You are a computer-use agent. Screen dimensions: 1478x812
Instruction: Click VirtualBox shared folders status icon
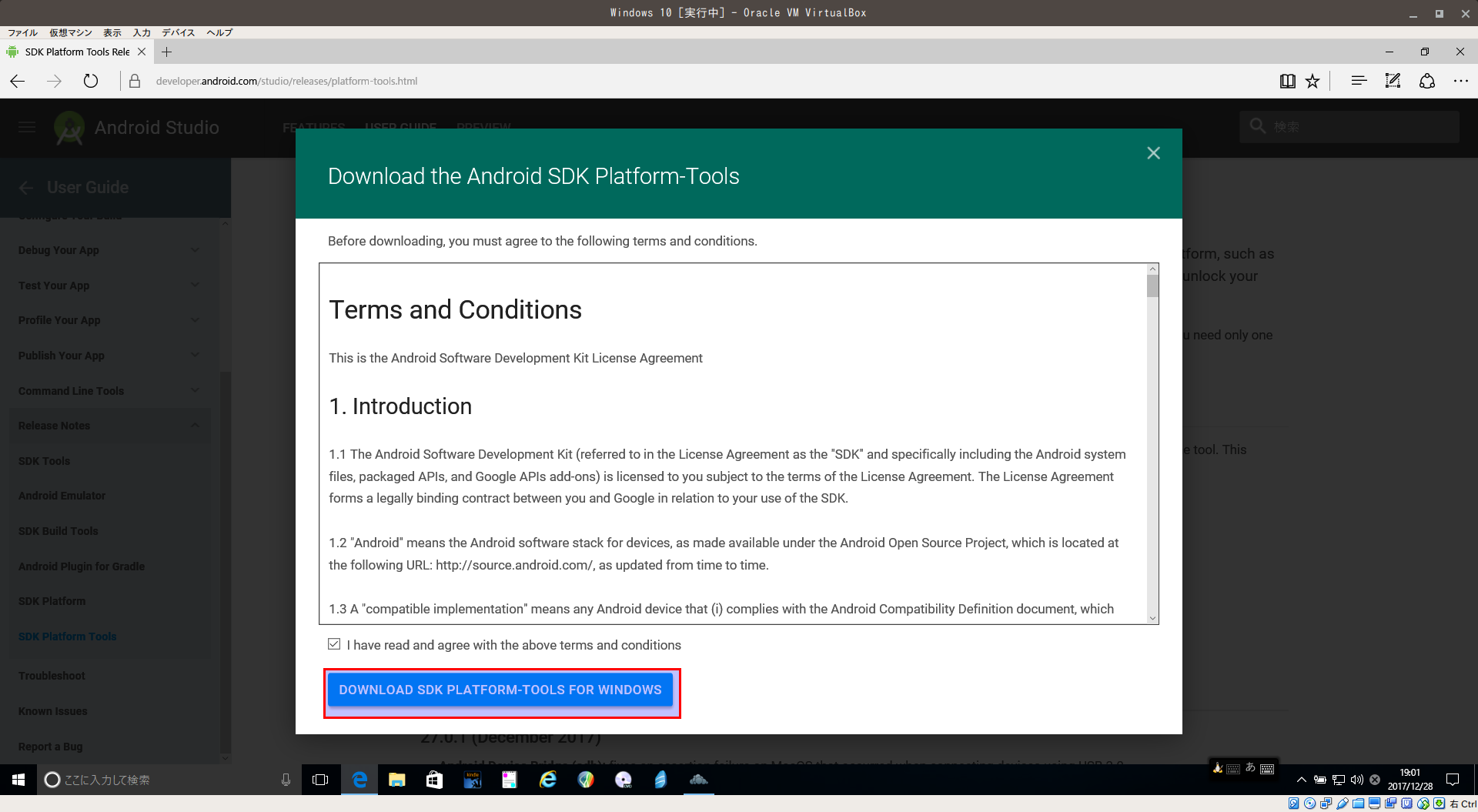coord(1358,804)
